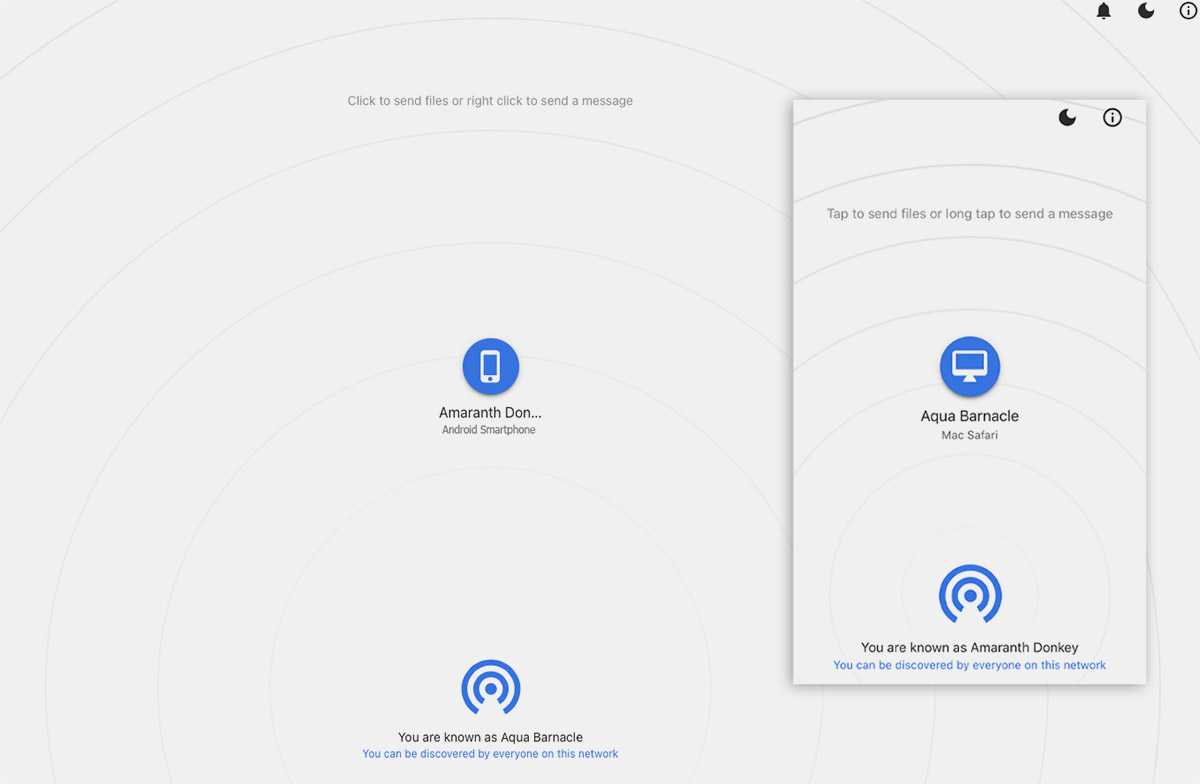The image size is (1200, 784).
Task: Select the "Aqua Barnacle" peer name label
Action: tap(969, 416)
